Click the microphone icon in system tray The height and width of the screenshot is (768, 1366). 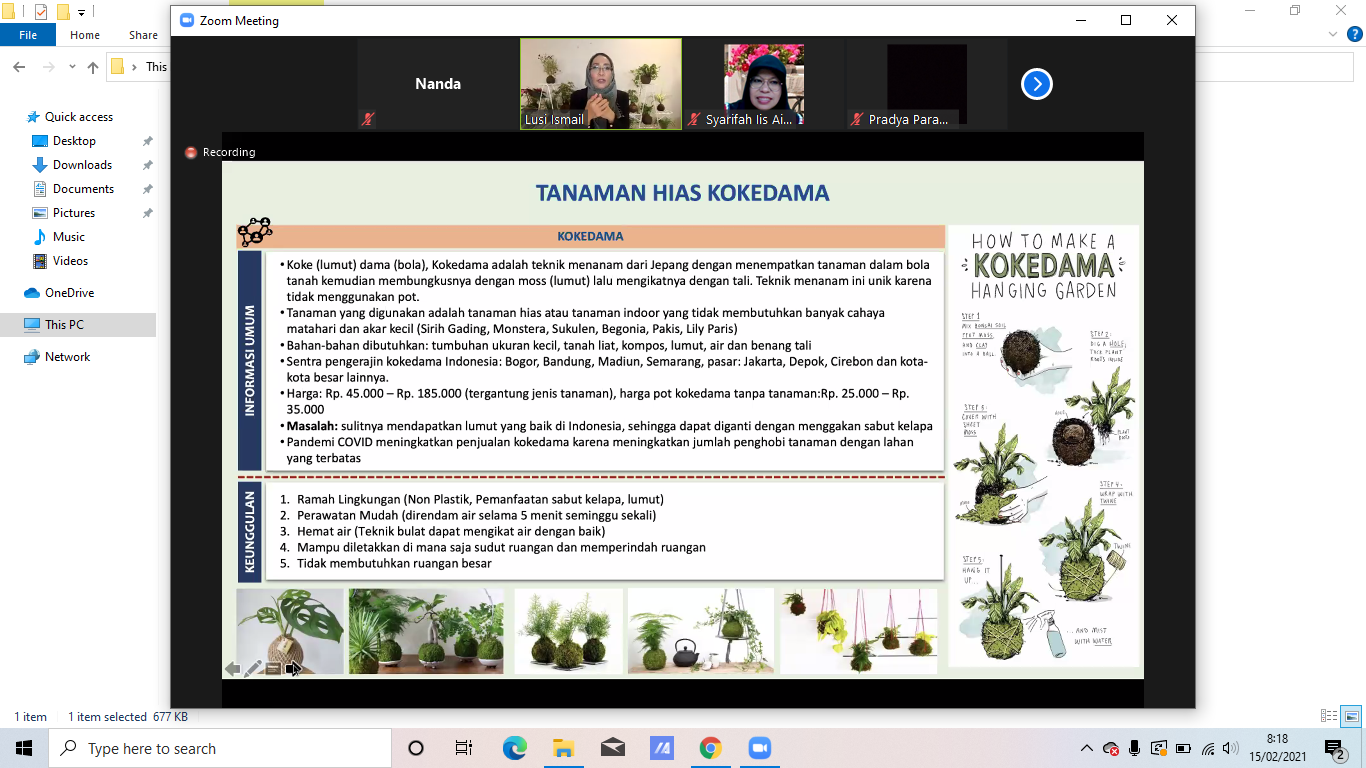coord(1134,748)
